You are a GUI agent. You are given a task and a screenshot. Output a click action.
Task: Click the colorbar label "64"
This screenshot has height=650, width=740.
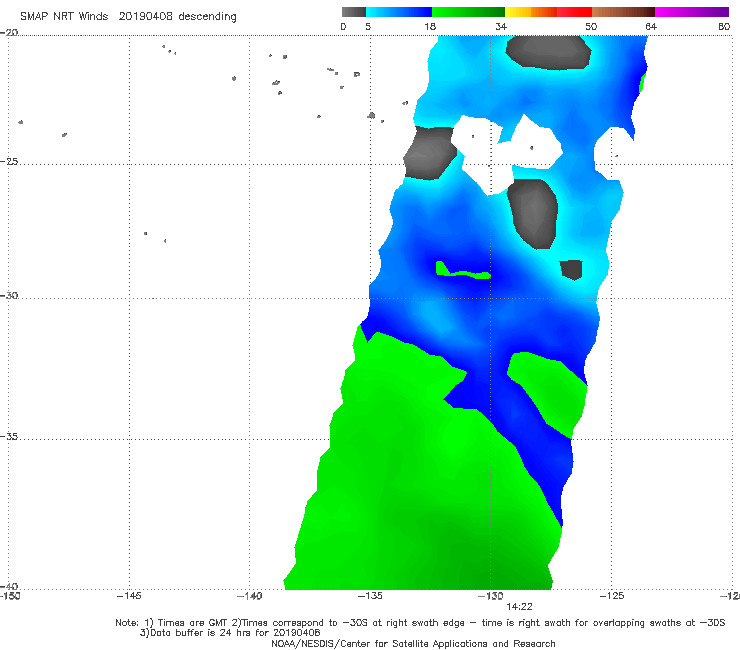pyautogui.click(x=651, y=27)
